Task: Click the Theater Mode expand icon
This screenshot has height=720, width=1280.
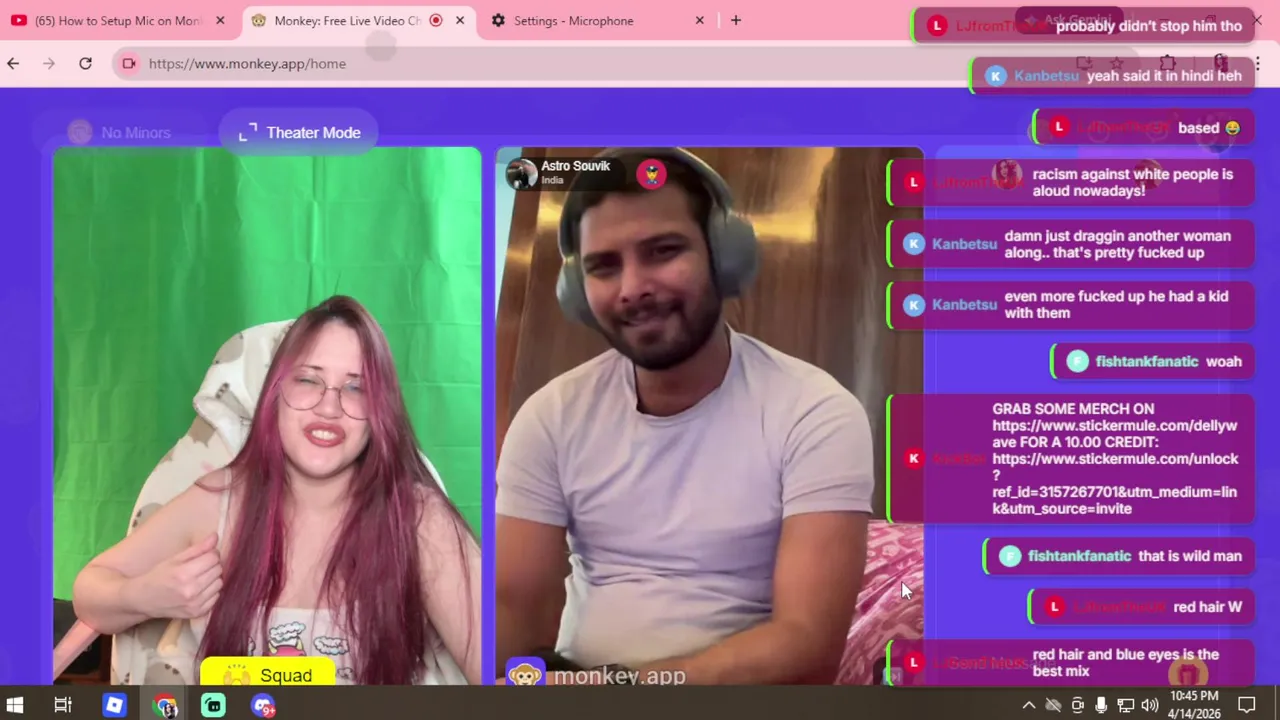Action: (x=248, y=132)
